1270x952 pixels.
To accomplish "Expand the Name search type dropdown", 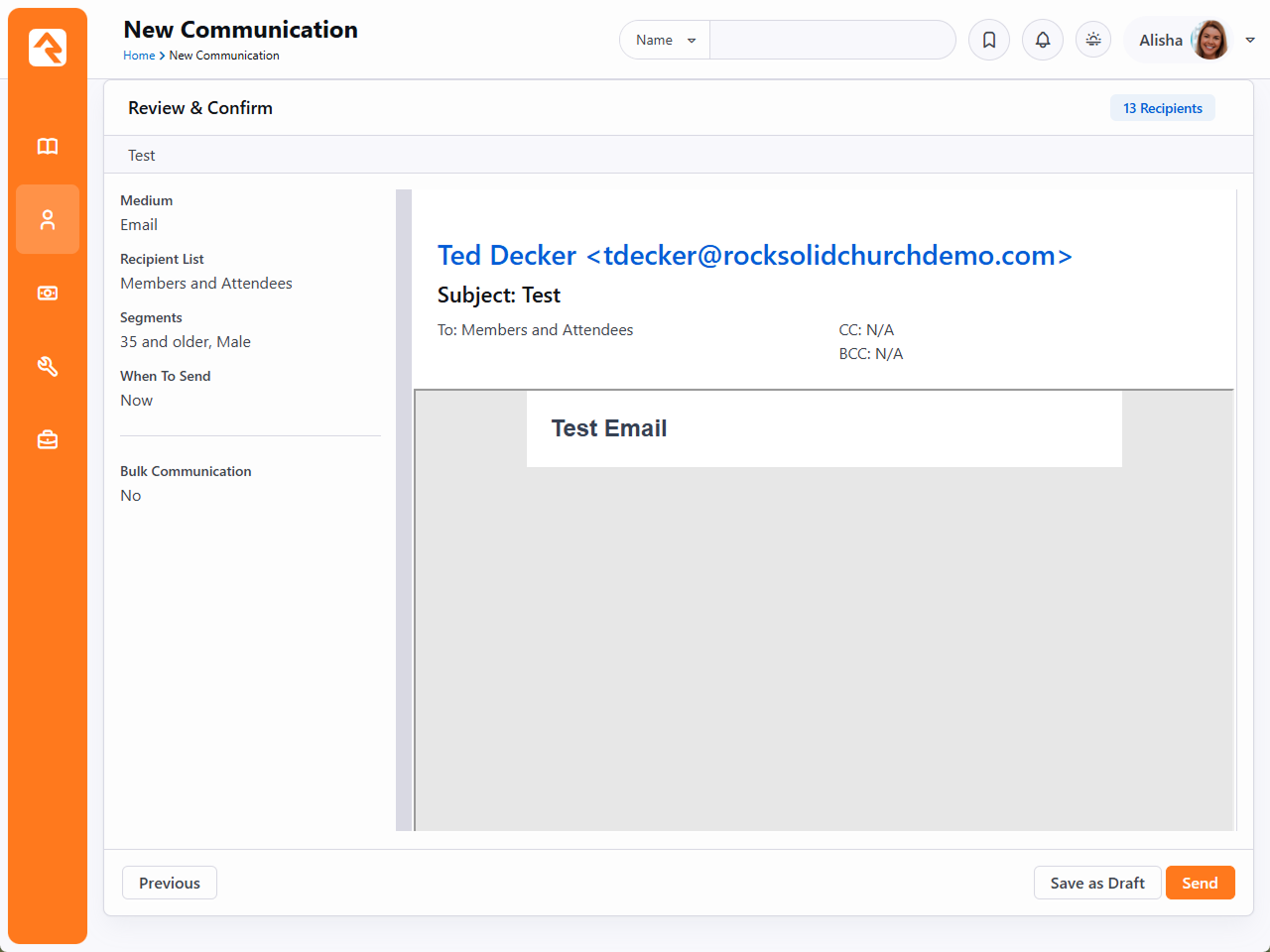I will [665, 40].
